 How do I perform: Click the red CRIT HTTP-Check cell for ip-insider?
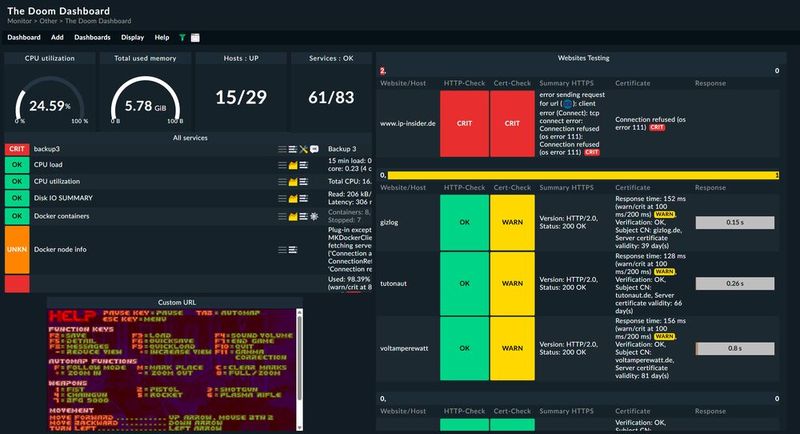click(x=464, y=123)
